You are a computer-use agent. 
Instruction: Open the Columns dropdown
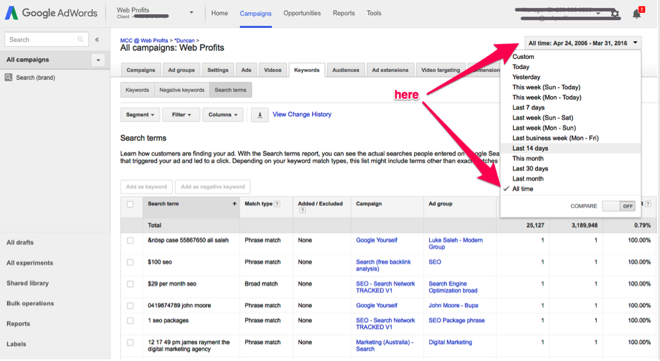pos(223,114)
